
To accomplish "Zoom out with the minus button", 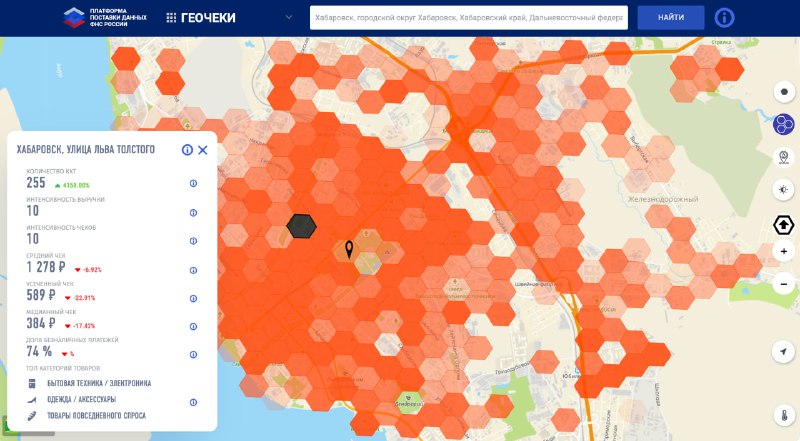I will pos(784,284).
